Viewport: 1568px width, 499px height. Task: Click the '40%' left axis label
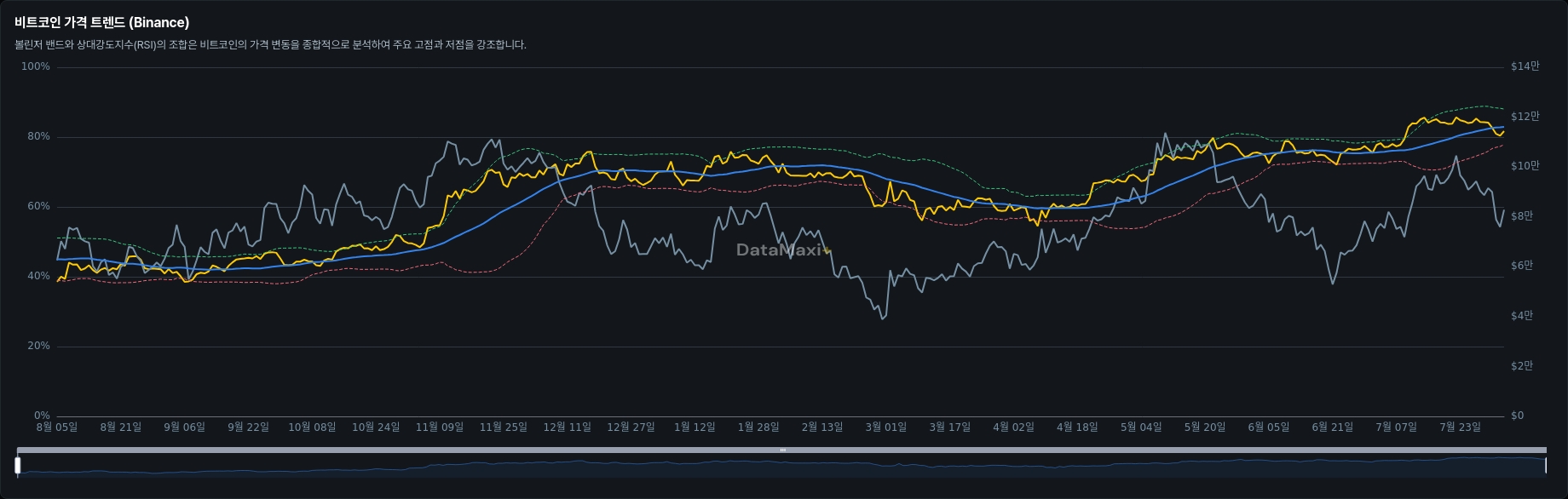tap(38, 276)
